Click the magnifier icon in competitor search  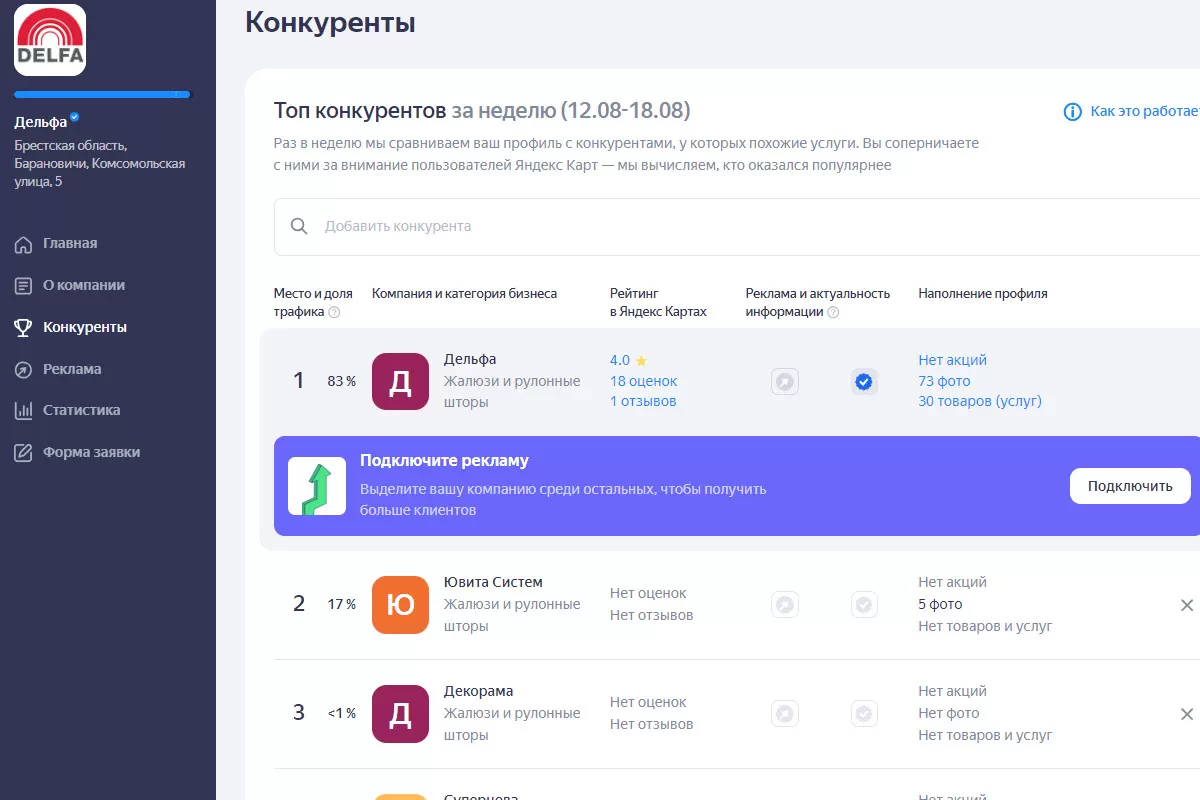299,226
